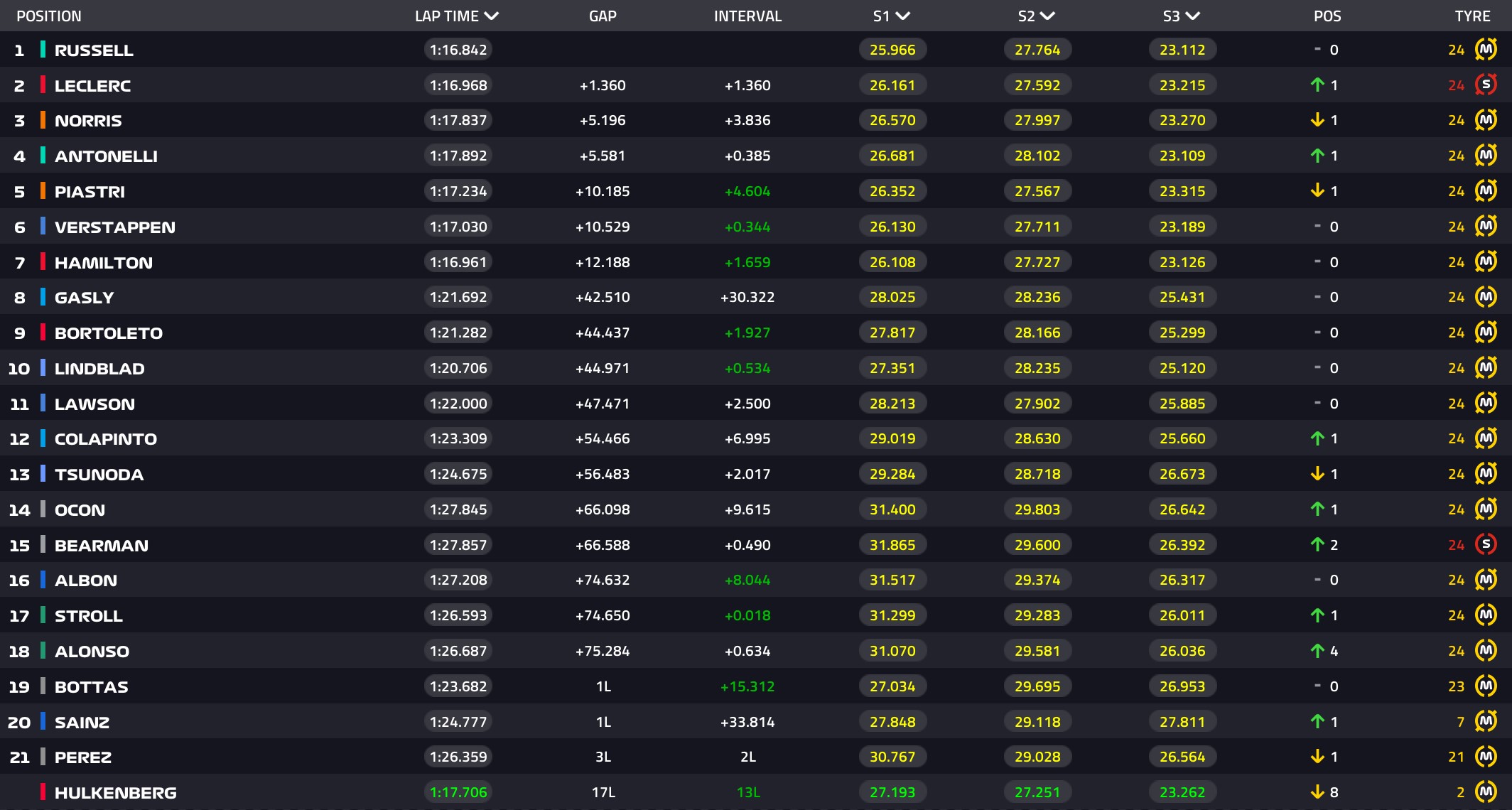Click Lawson's S2 time 27.902
The width and height of the screenshot is (1512, 810).
coord(1037,404)
